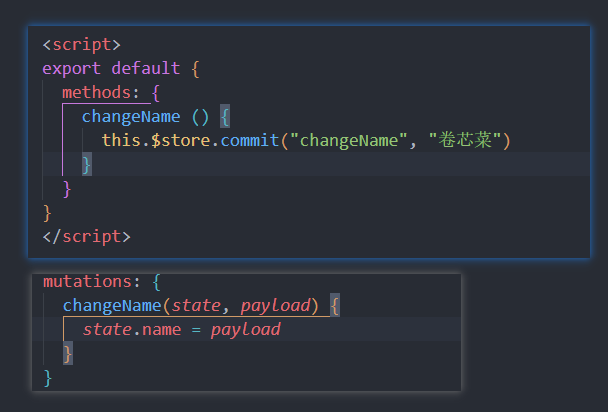Image resolution: width=608 pixels, height=412 pixels.
Task: Click the opening <script> tag
Action: (81, 45)
